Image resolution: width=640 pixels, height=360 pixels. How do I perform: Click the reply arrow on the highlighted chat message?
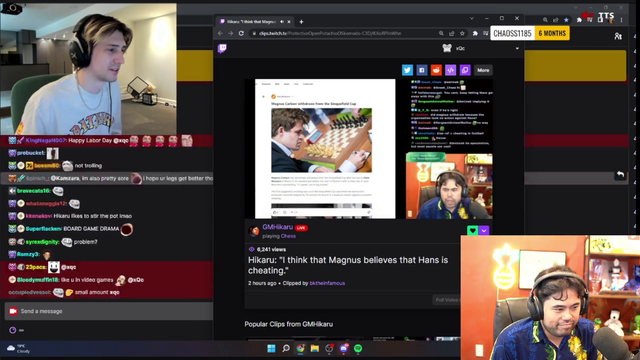[x=620, y=175]
